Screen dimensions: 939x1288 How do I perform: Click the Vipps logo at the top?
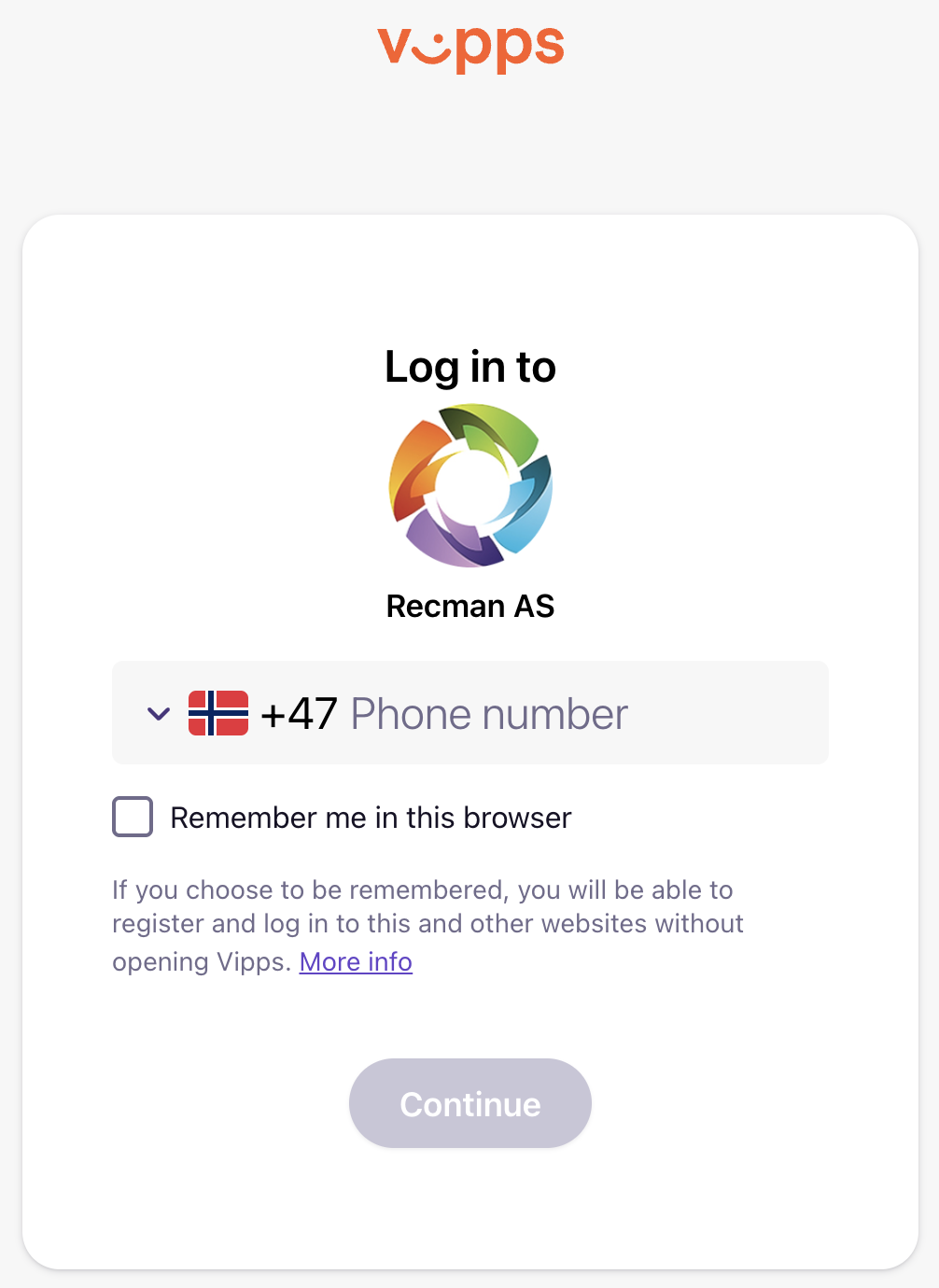tap(470, 47)
